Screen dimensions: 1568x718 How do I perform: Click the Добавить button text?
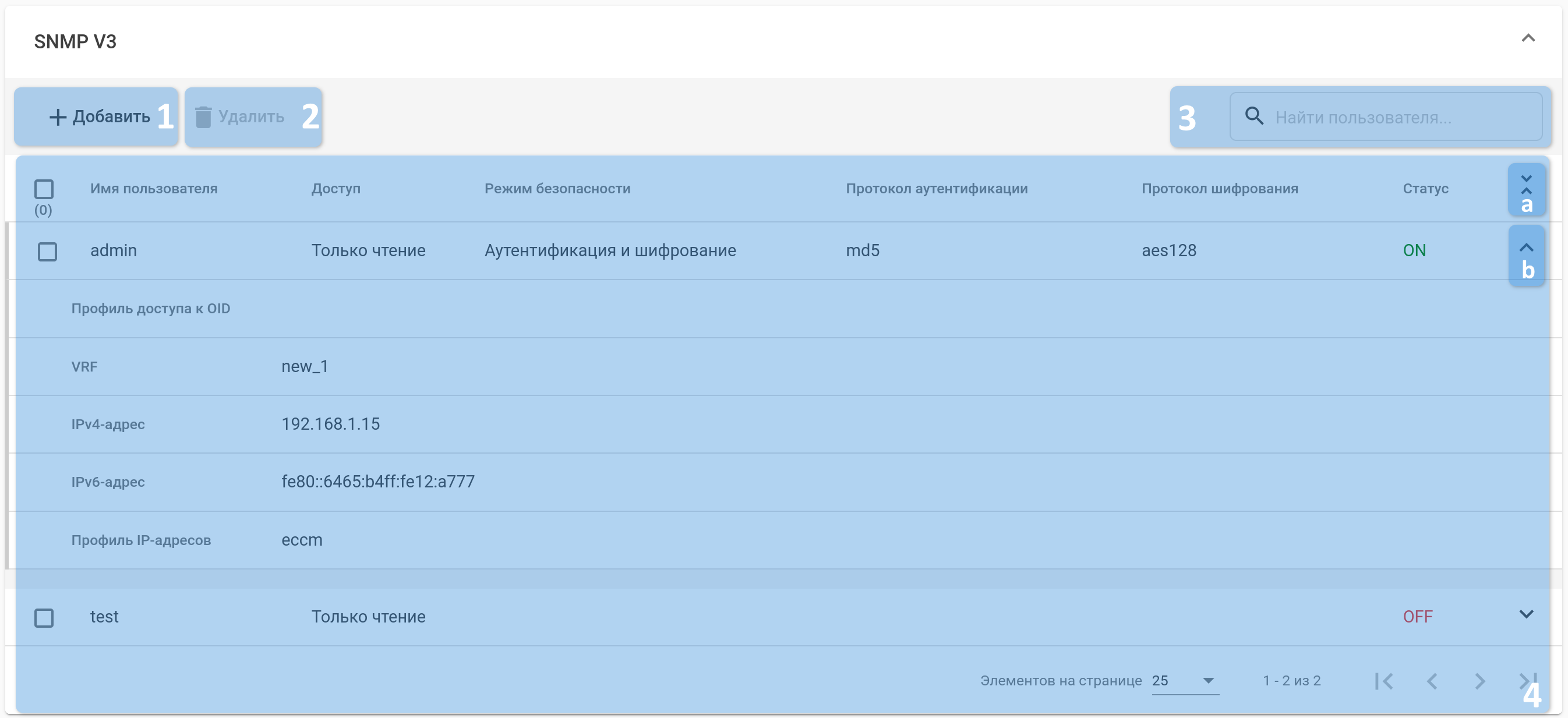[x=111, y=117]
